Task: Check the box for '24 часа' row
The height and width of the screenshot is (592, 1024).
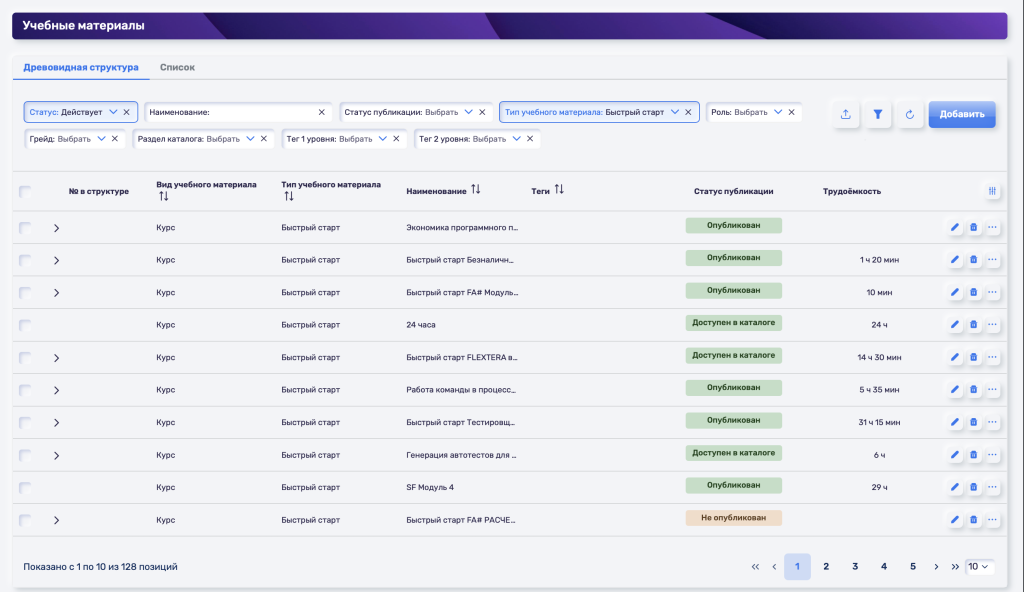Action: pos(25,325)
